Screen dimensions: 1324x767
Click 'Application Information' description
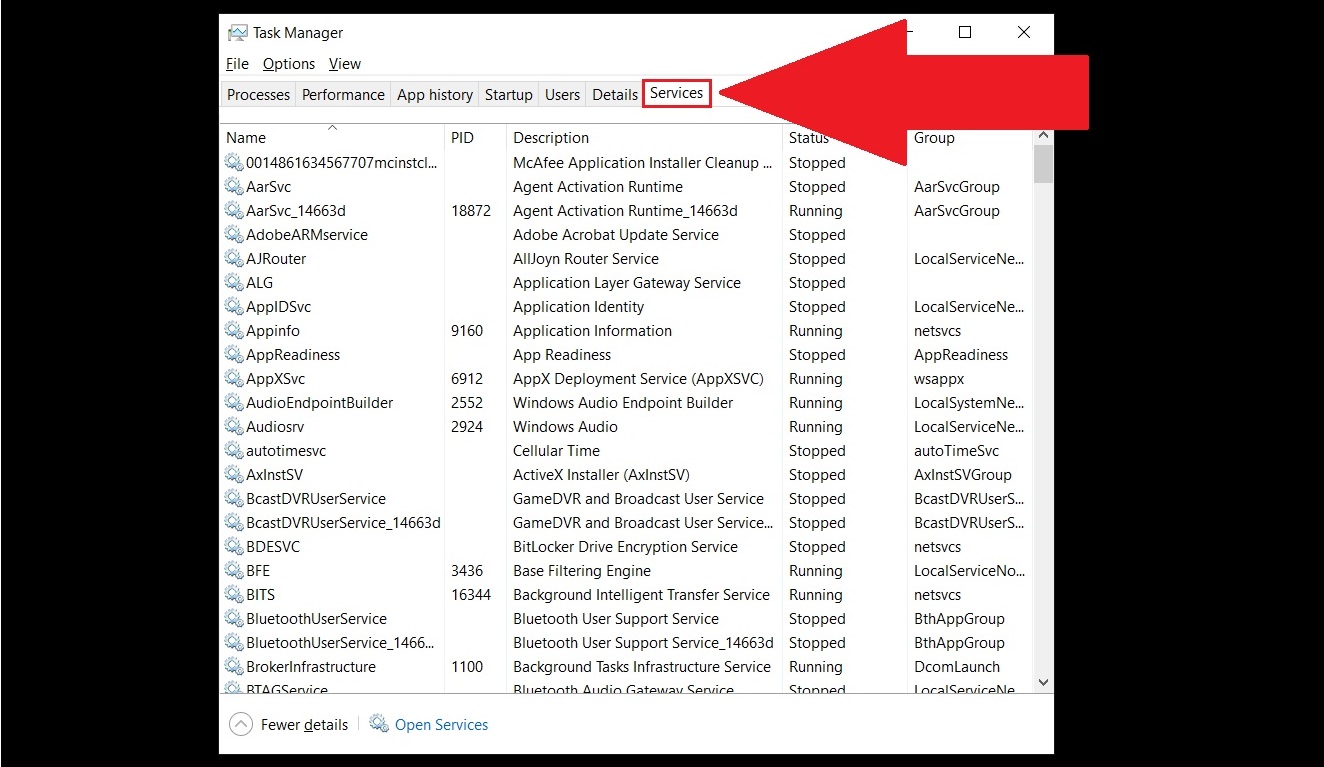pos(592,330)
